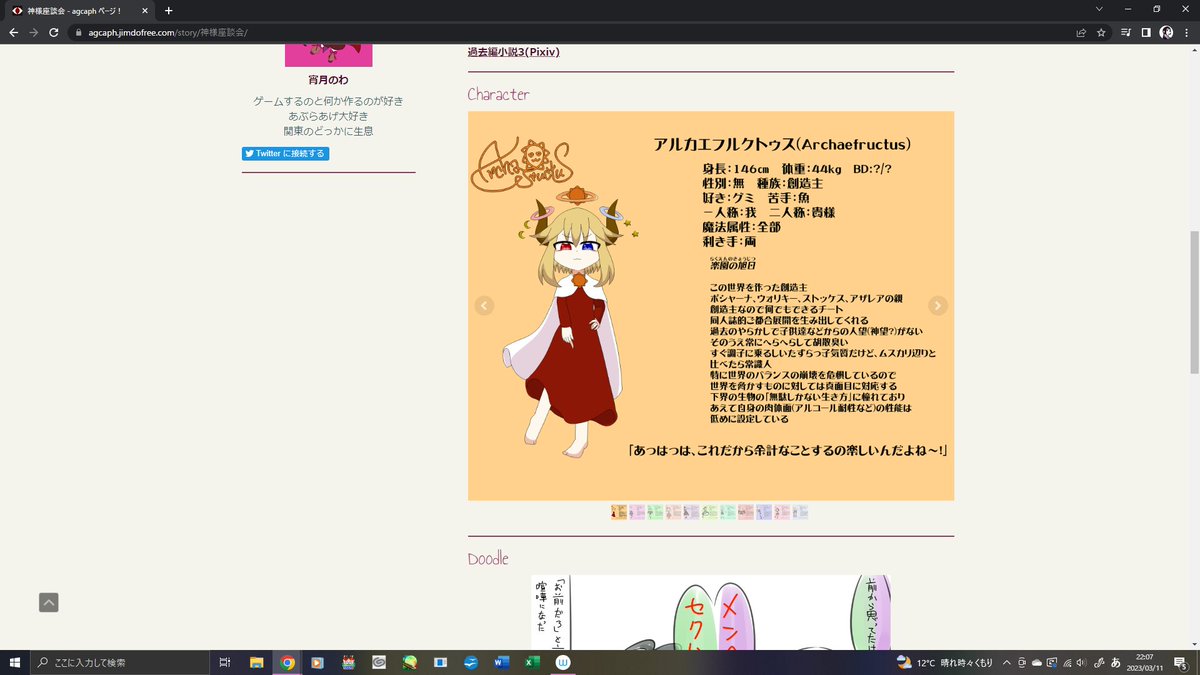
Task: Show hidden system tray icons chevron
Action: coord(1008,662)
